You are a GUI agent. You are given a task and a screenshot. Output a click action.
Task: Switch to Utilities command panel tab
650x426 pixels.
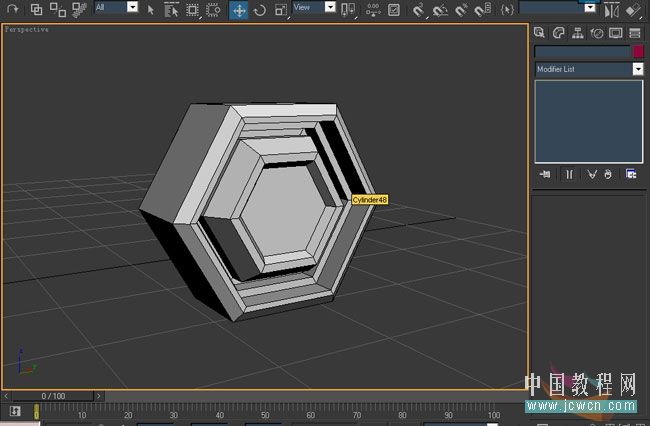635,33
